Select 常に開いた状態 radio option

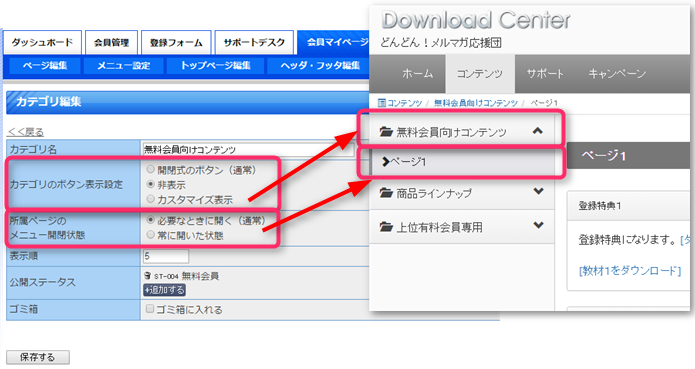point(151,234)
